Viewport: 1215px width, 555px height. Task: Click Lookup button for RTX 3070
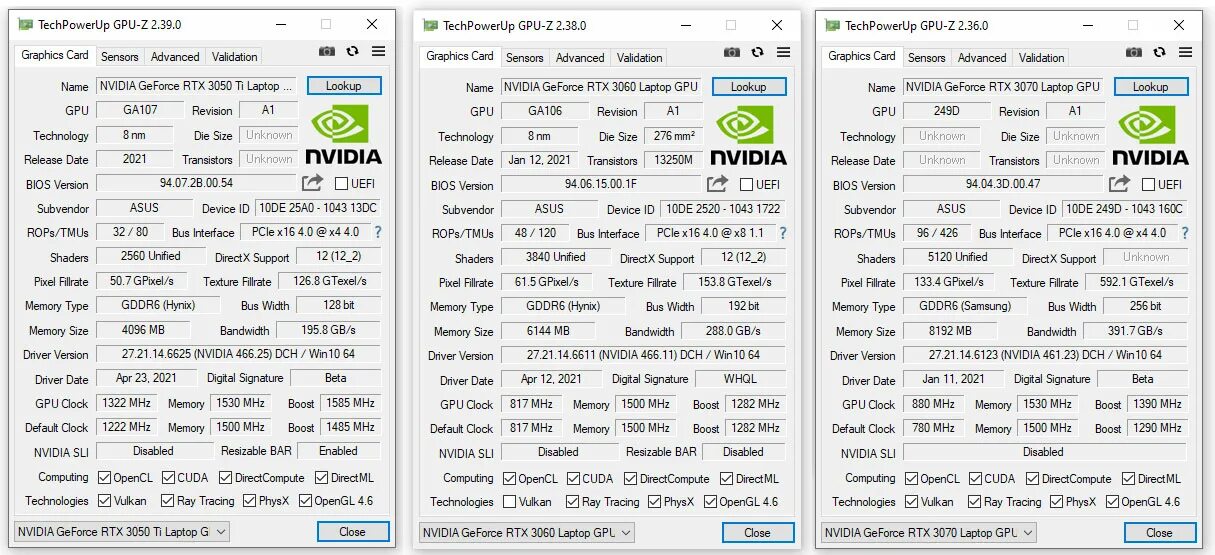coord(1151,87)
